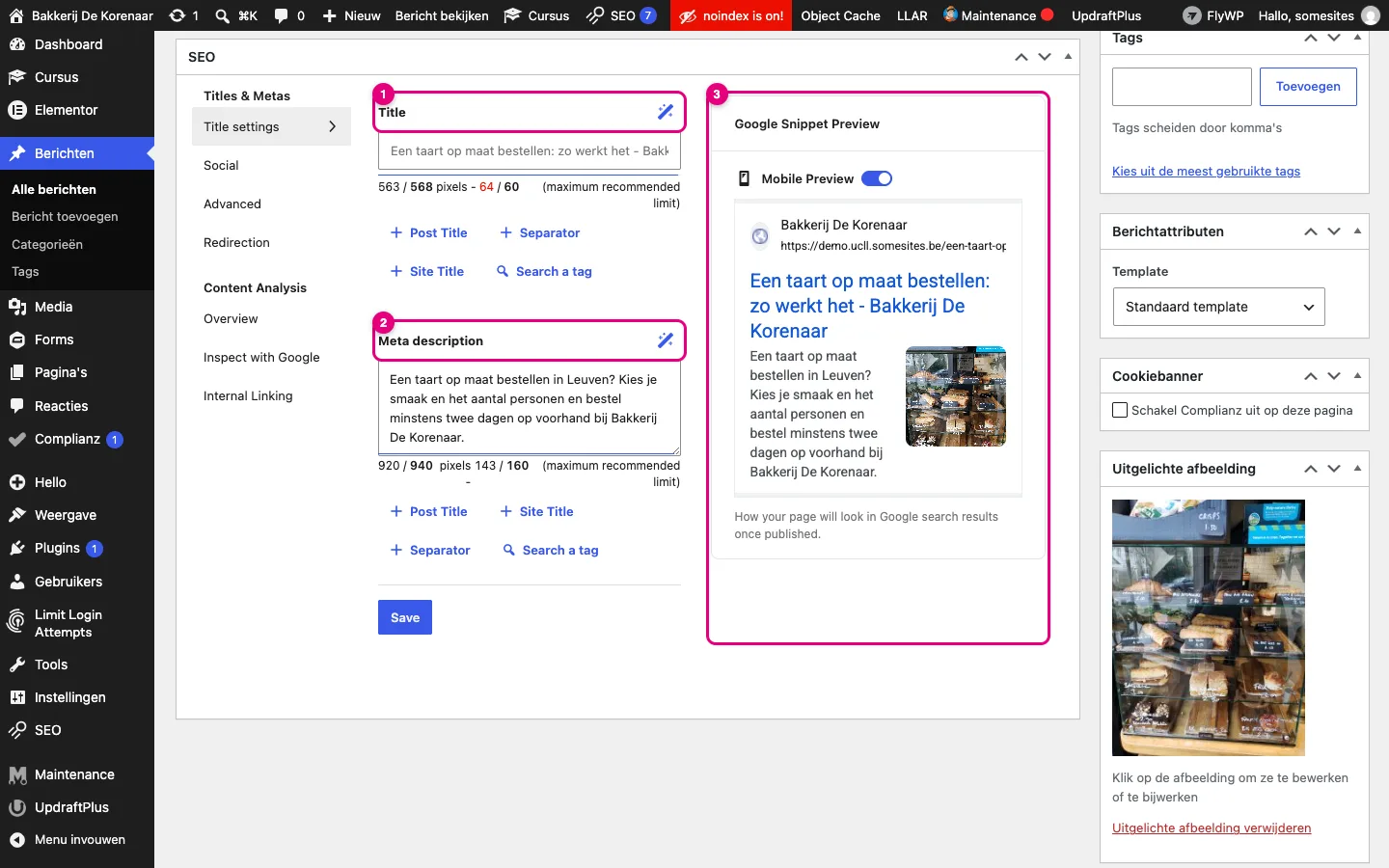Click Uitgelichte afbeelding verwijderen link
Image resolution: width=1389 pixels, height=868 pixels.
point(1212,828)
